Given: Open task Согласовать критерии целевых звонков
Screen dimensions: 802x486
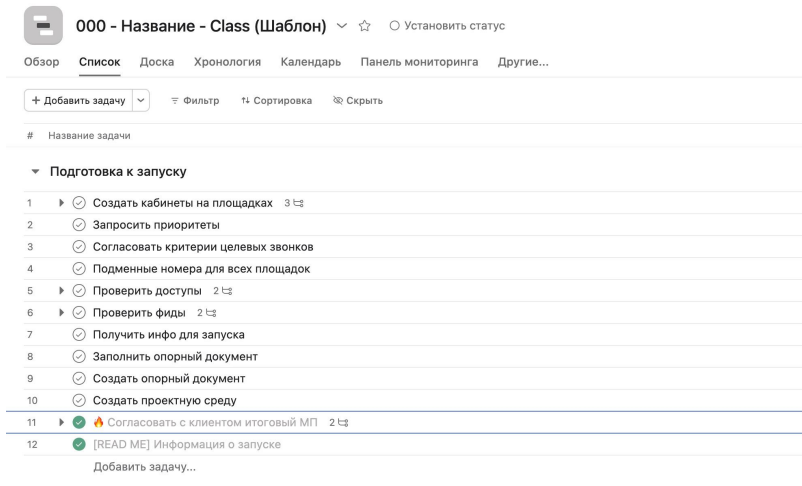Looking at the screenshot, I should click(x=203, y=247).
